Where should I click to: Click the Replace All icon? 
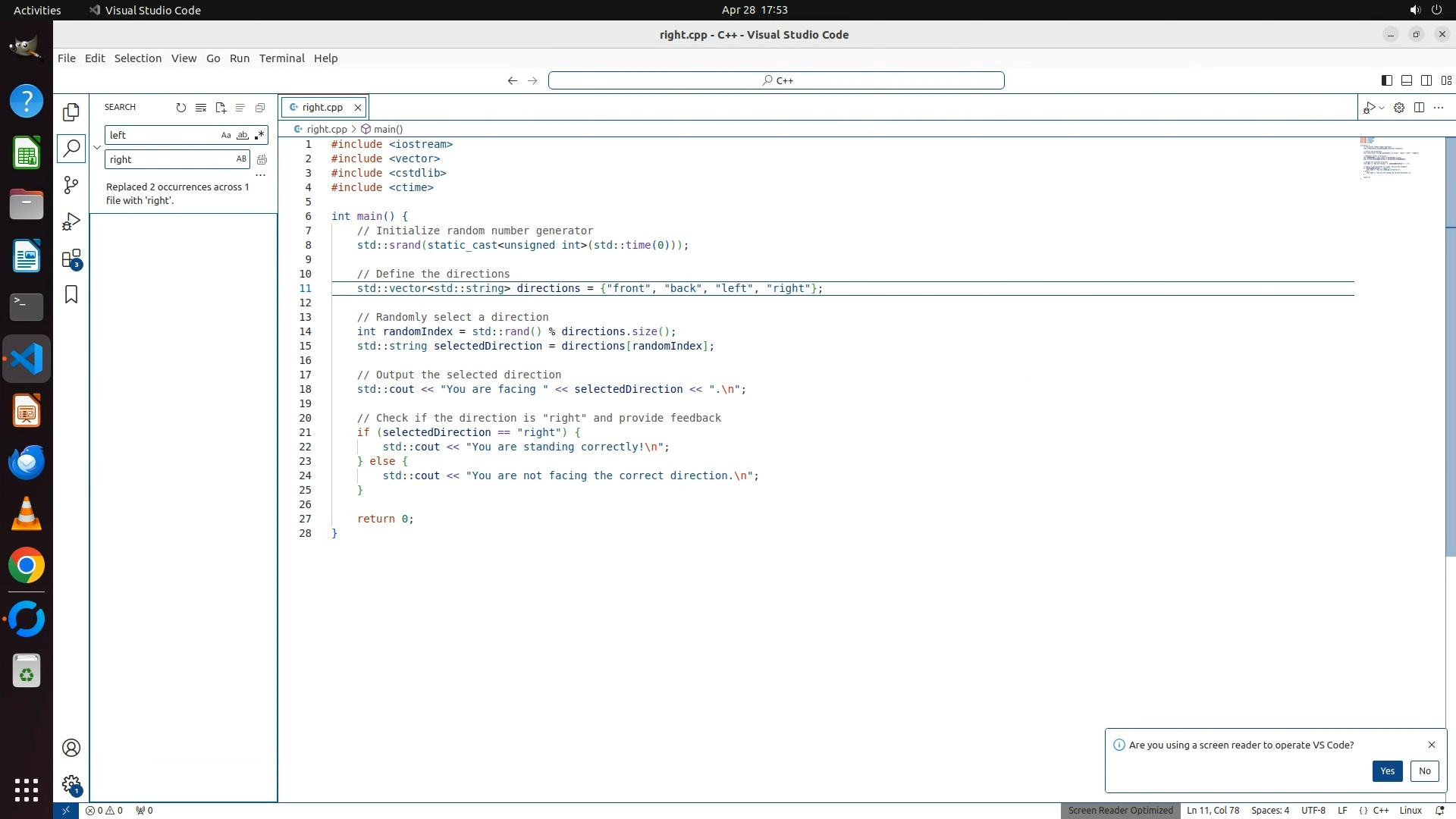pyautogui.click(x=262, y=159)
